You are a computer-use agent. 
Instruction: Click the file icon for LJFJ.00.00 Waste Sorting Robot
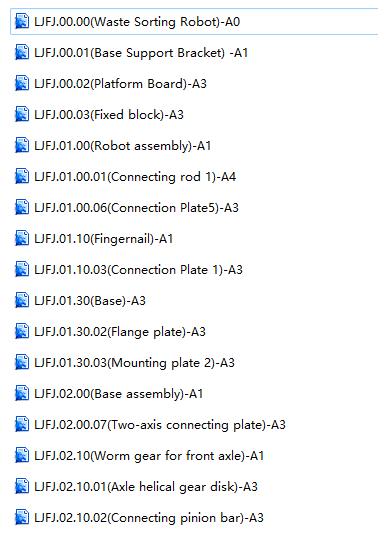pos(22,22)
